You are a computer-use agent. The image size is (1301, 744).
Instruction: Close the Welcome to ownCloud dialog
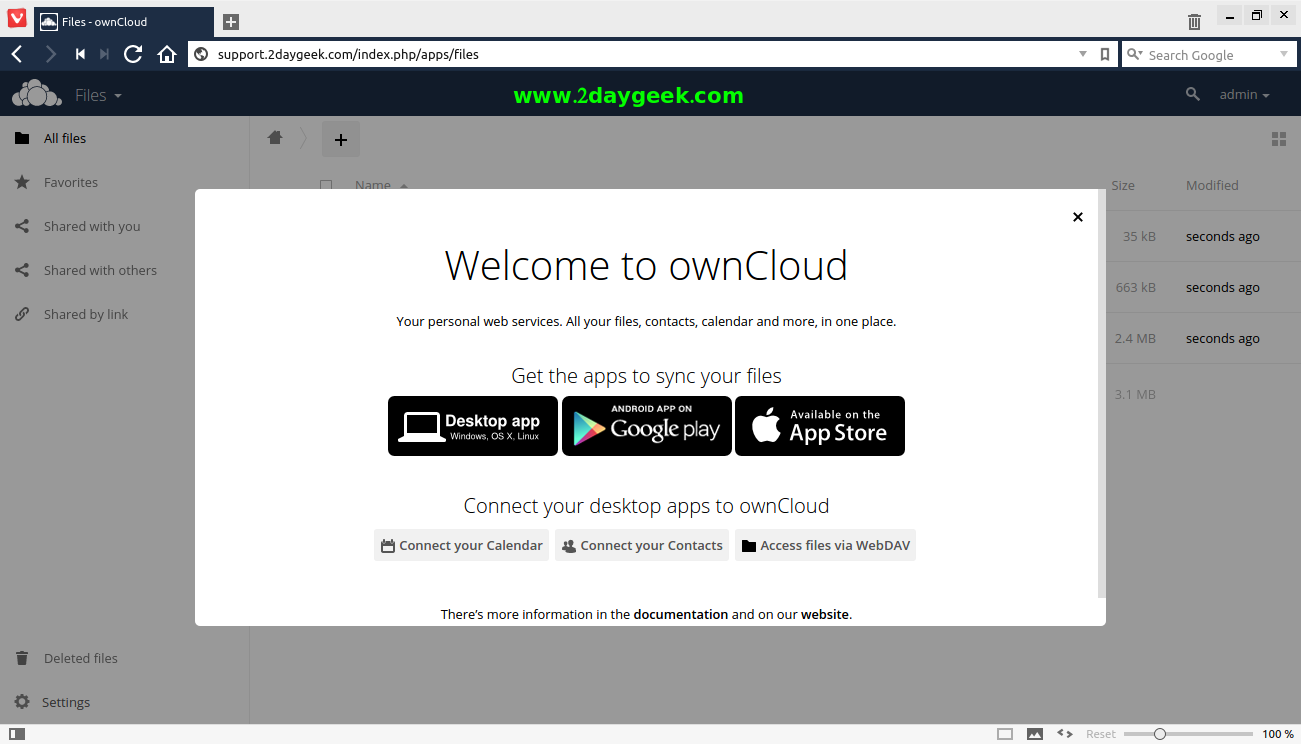[x=1077, y=217]
